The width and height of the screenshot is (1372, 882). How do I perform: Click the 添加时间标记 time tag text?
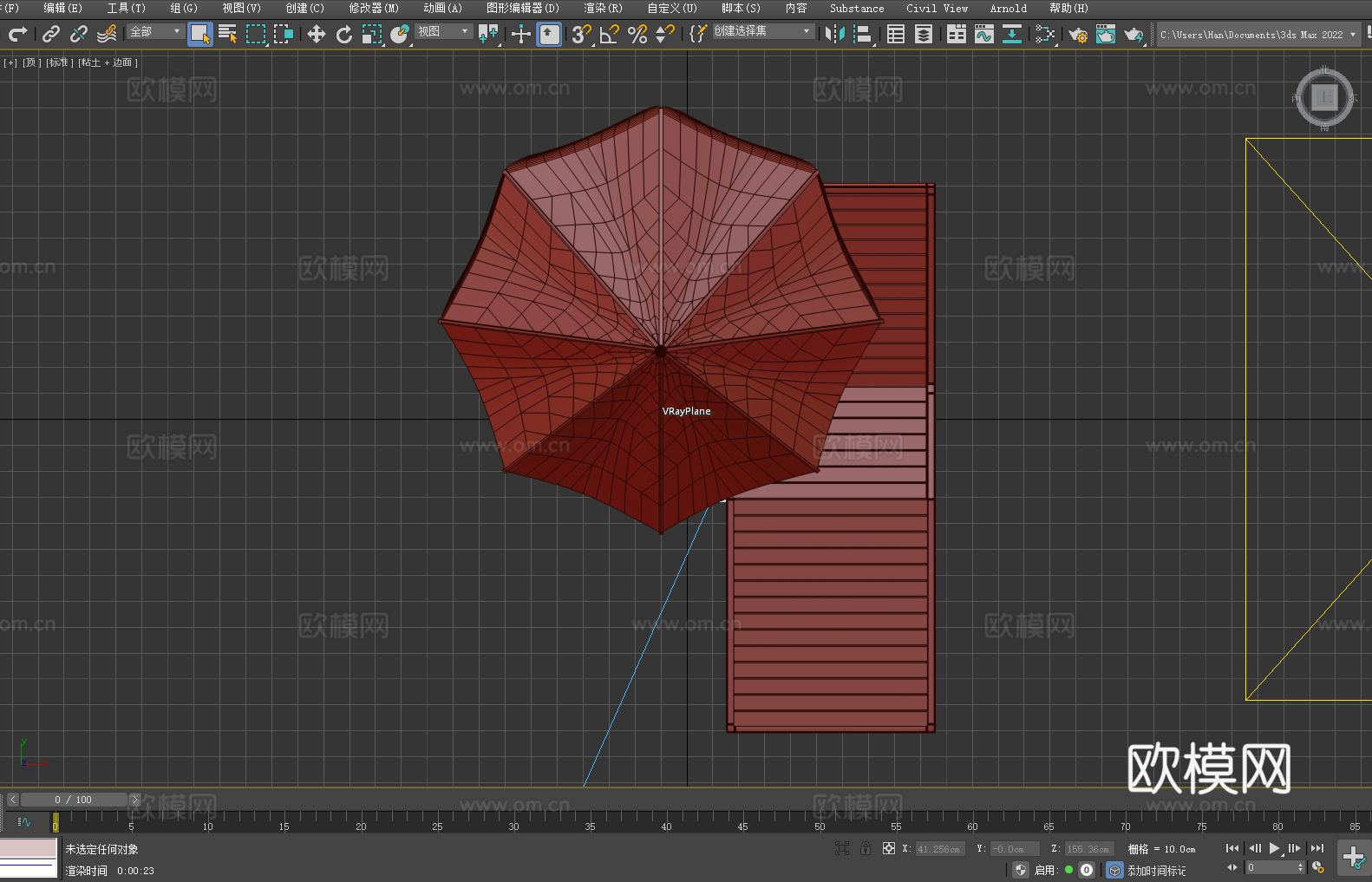(x=1156, y=871)
